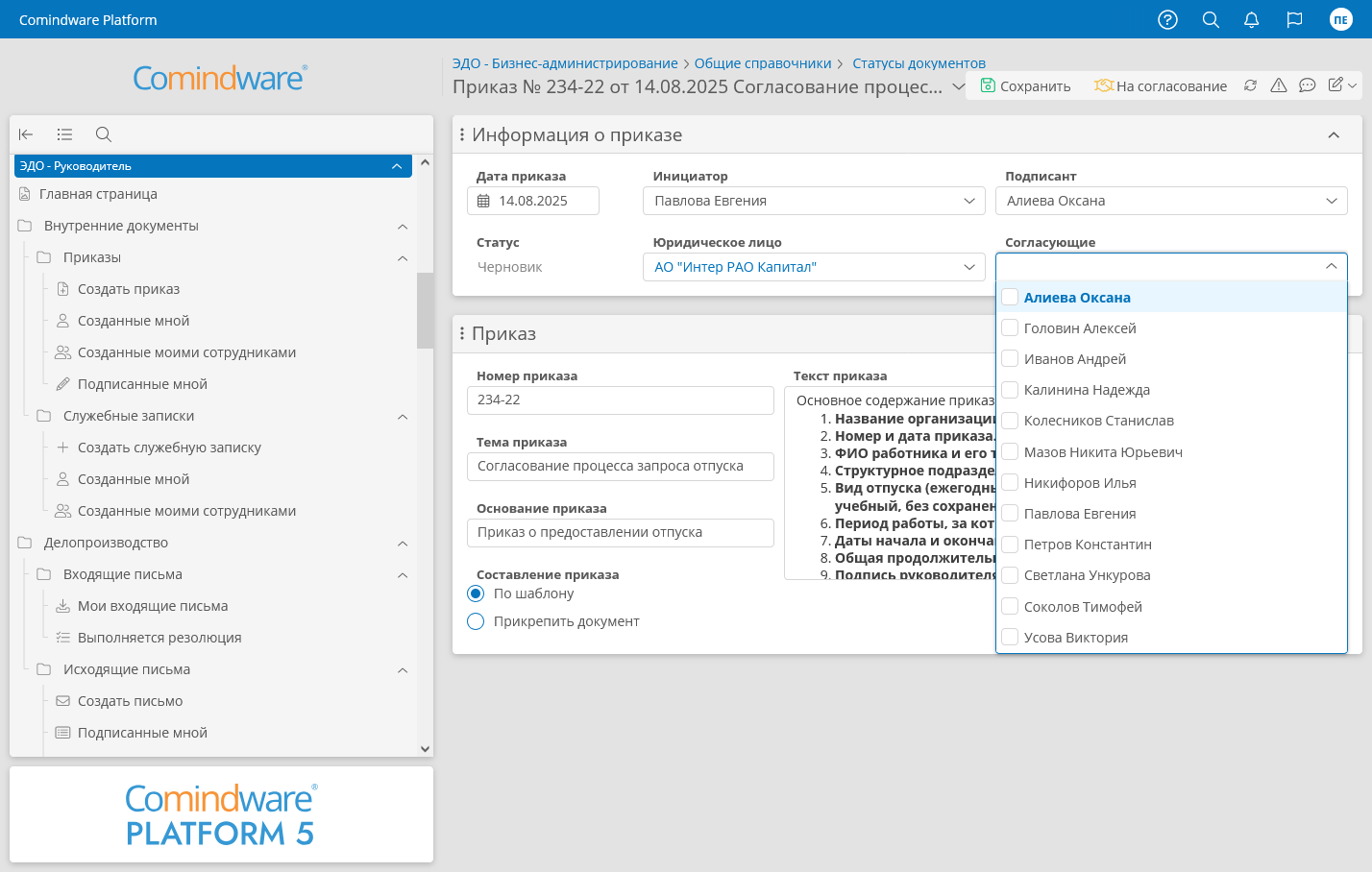Click the Информация о приказе drag handle

click(x=462, y=134)
